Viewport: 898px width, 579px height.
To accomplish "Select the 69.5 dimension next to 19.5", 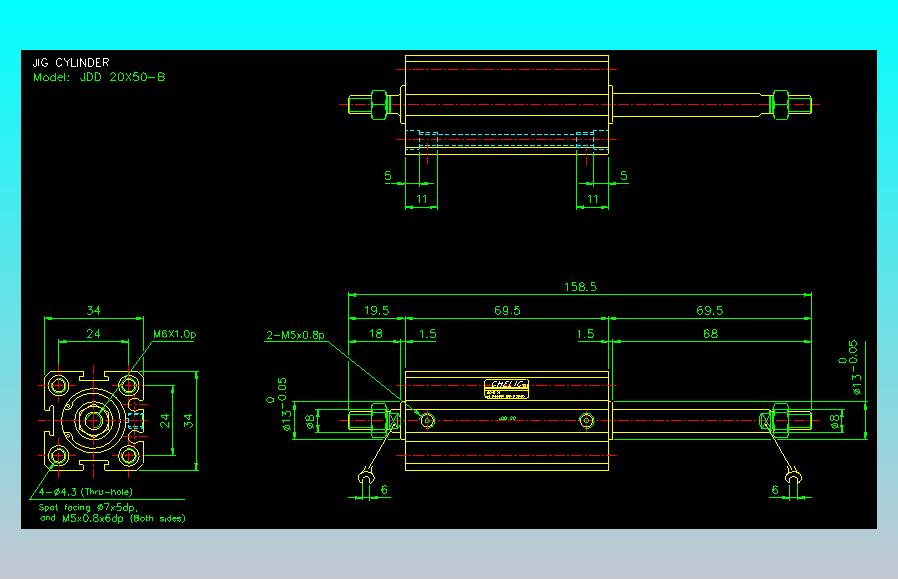I will pos(507,310).
